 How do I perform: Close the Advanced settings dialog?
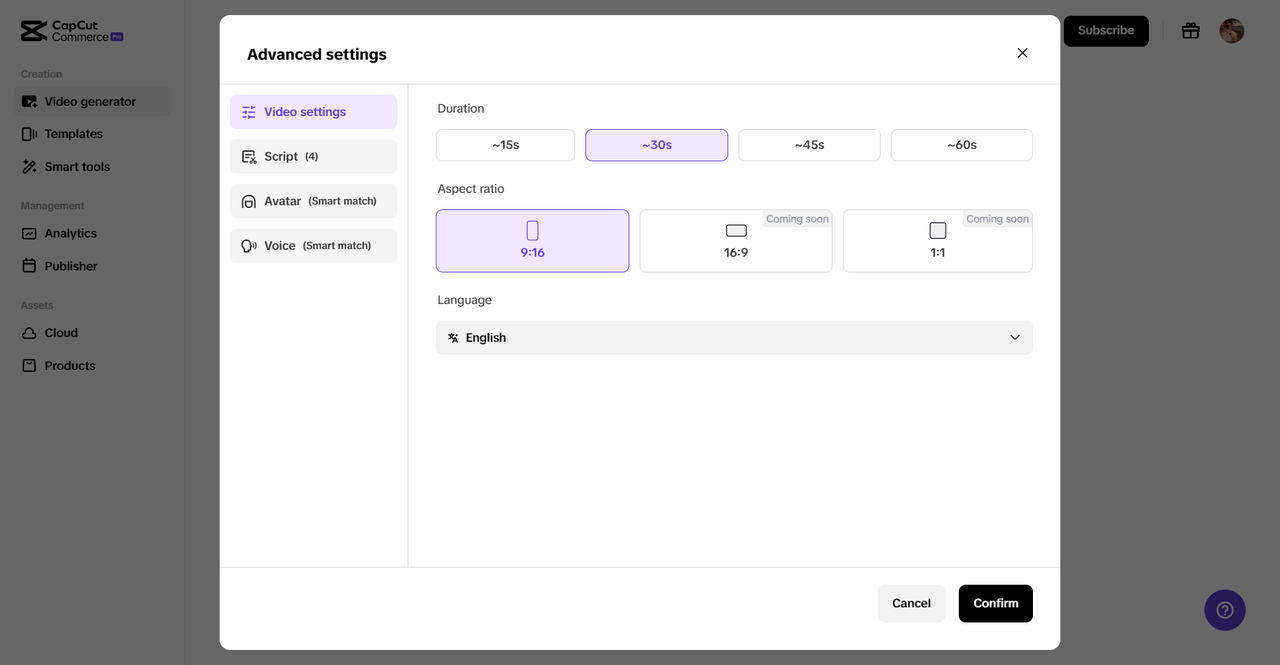(x=1022, y=53)
